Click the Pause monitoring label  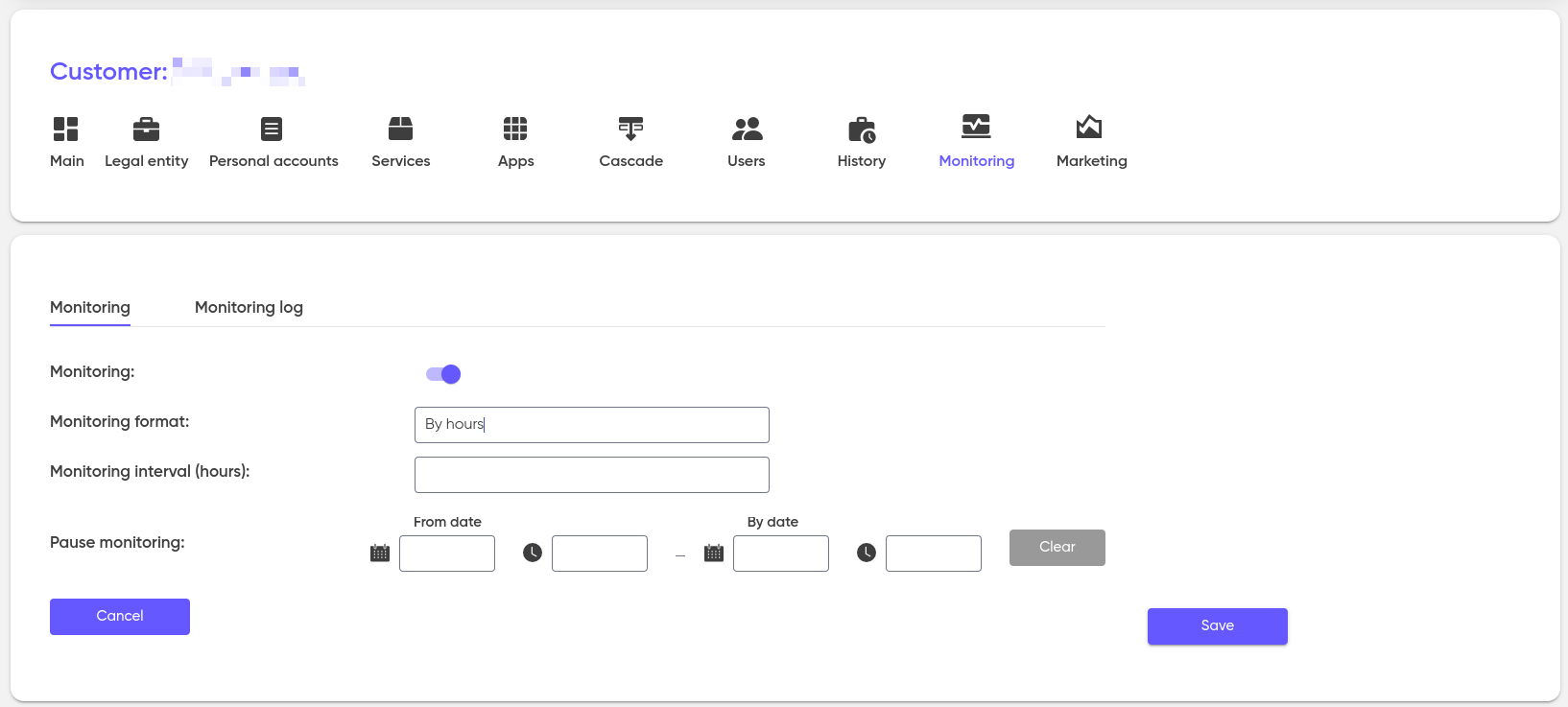pos(117,543)
